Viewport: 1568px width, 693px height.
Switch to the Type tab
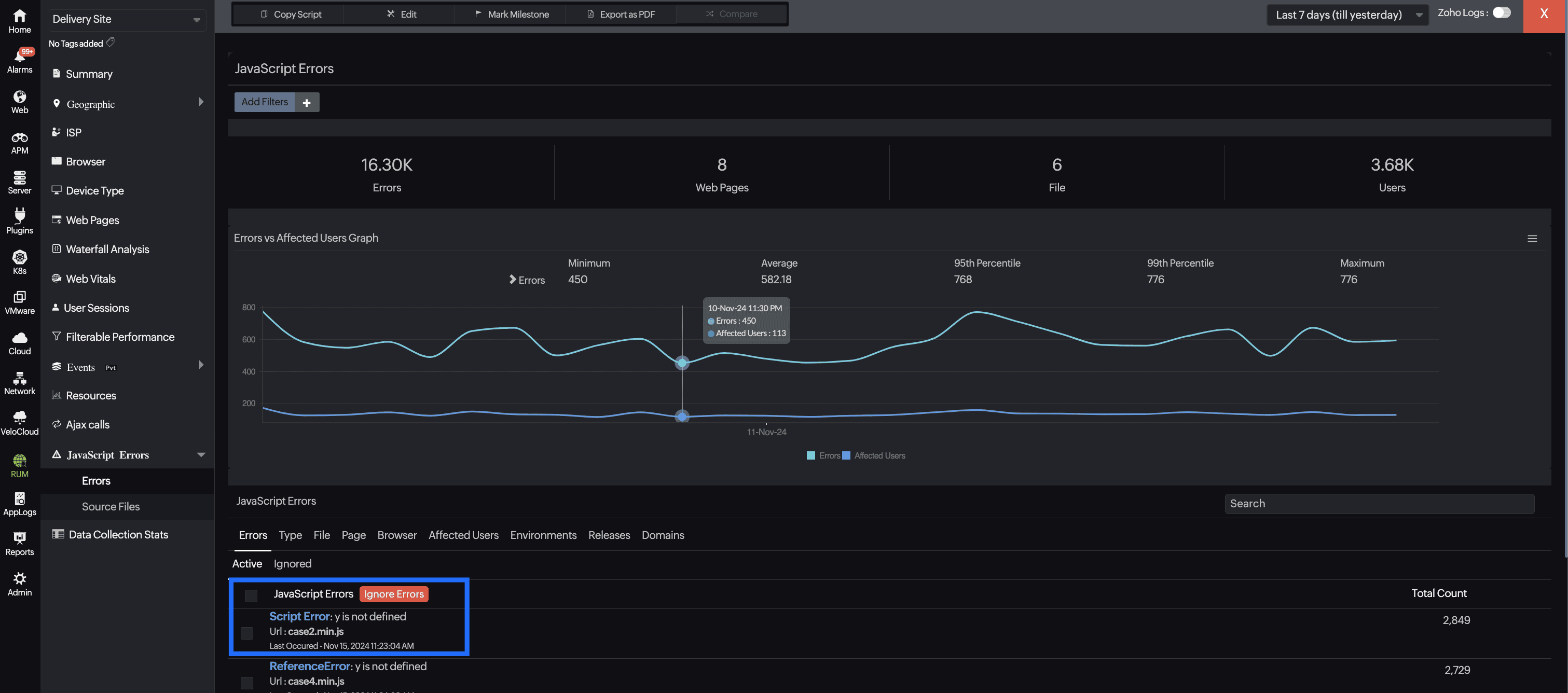click(x=291, y=535)
